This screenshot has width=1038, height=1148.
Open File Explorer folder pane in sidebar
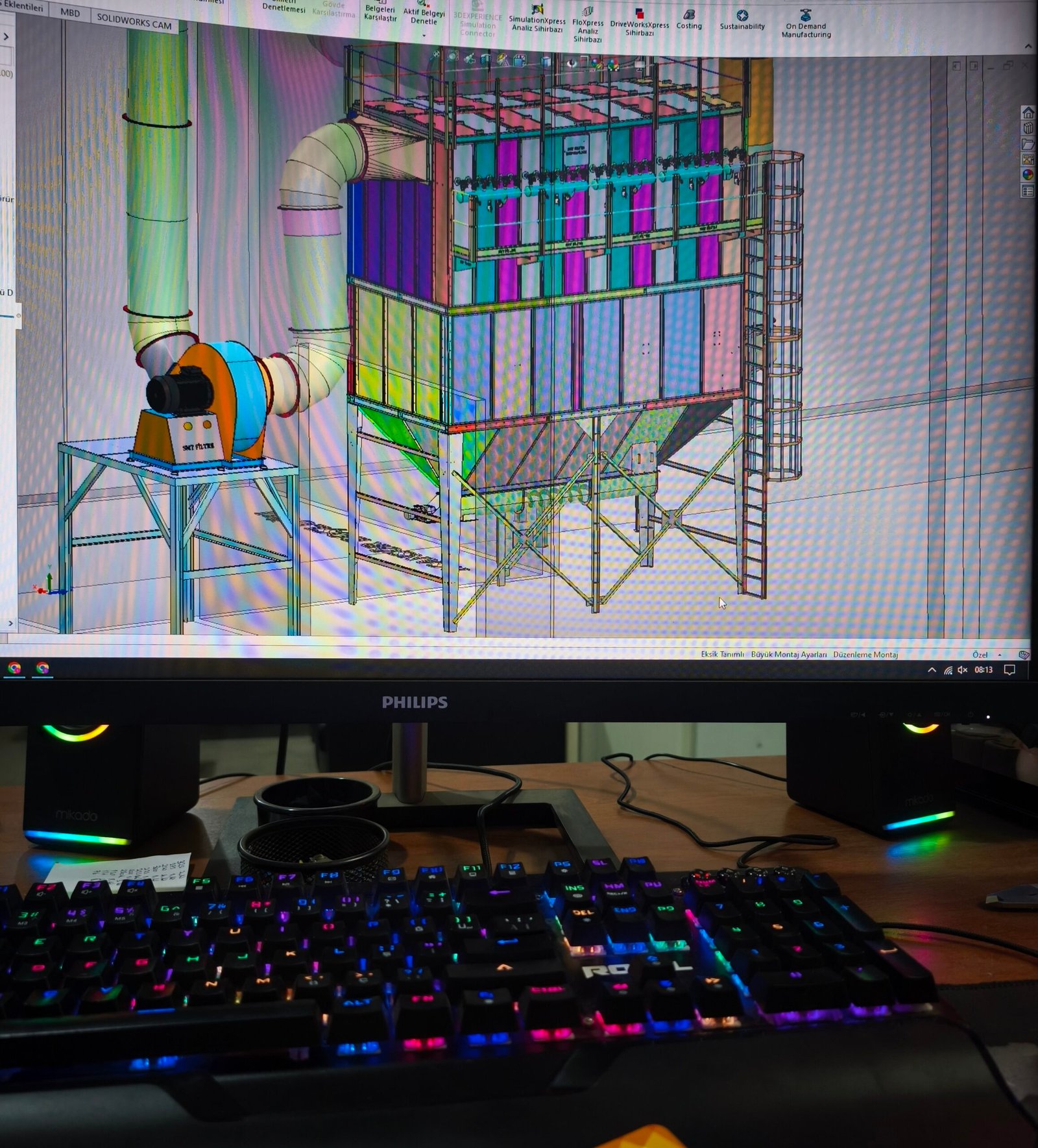click(1028, 144)
